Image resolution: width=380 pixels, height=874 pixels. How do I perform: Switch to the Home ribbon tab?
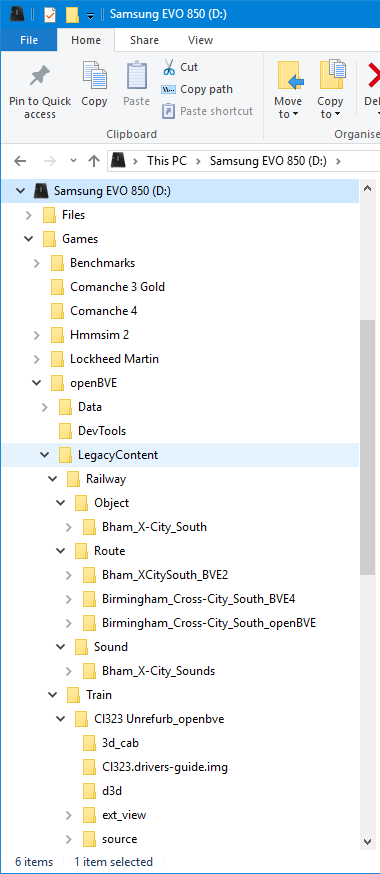pyautogui.click(x=86, y=40)
